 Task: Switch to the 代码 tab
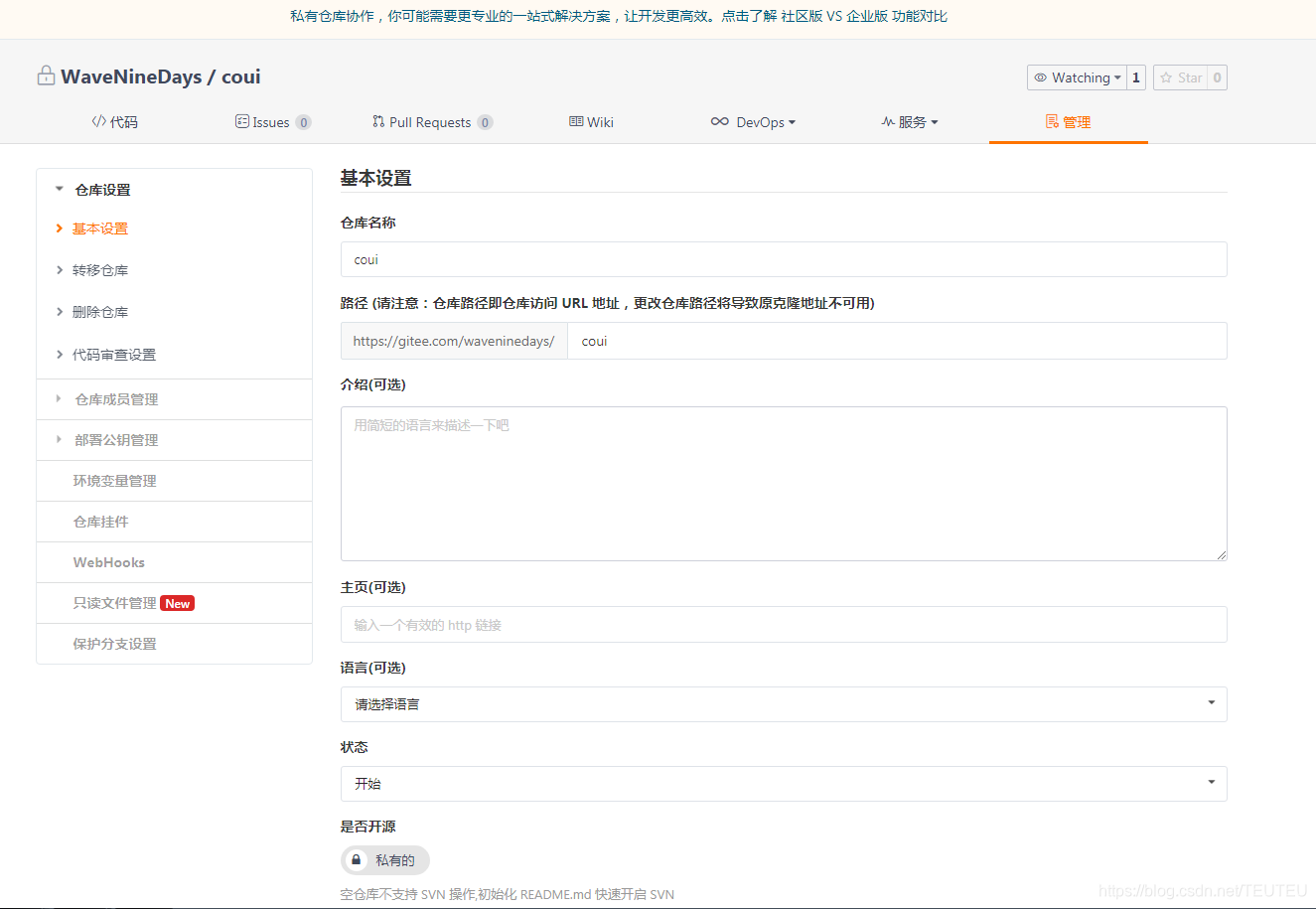click(x=114, y=122)
